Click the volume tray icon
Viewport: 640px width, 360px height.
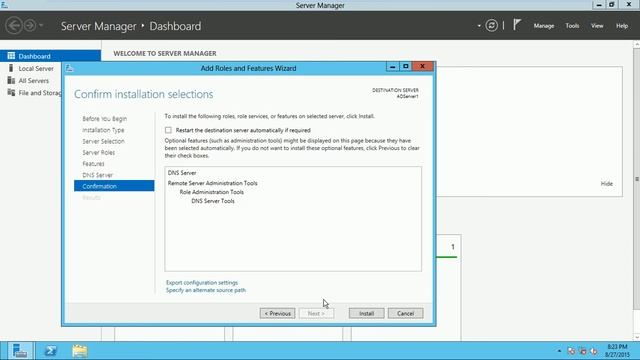pos(594,351)
